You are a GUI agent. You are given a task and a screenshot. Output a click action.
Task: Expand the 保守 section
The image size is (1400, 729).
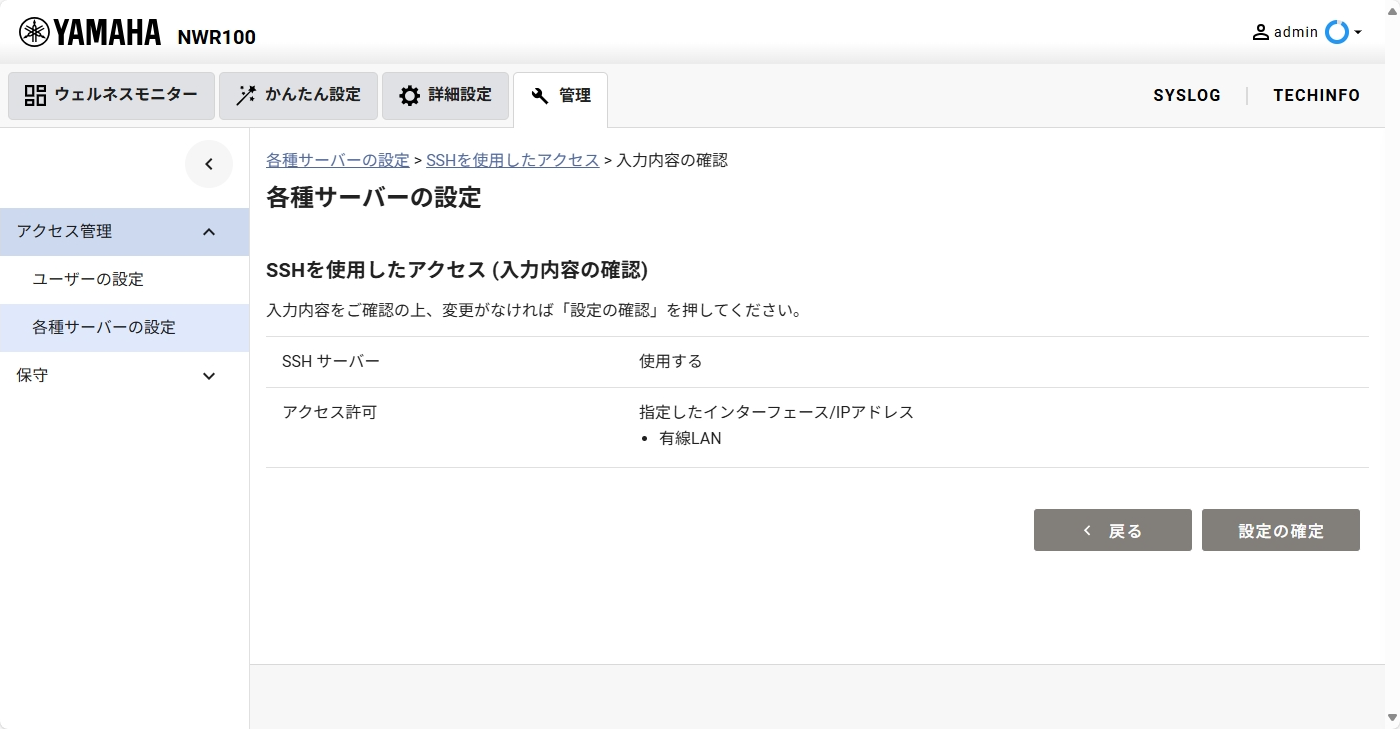(209, 375)
